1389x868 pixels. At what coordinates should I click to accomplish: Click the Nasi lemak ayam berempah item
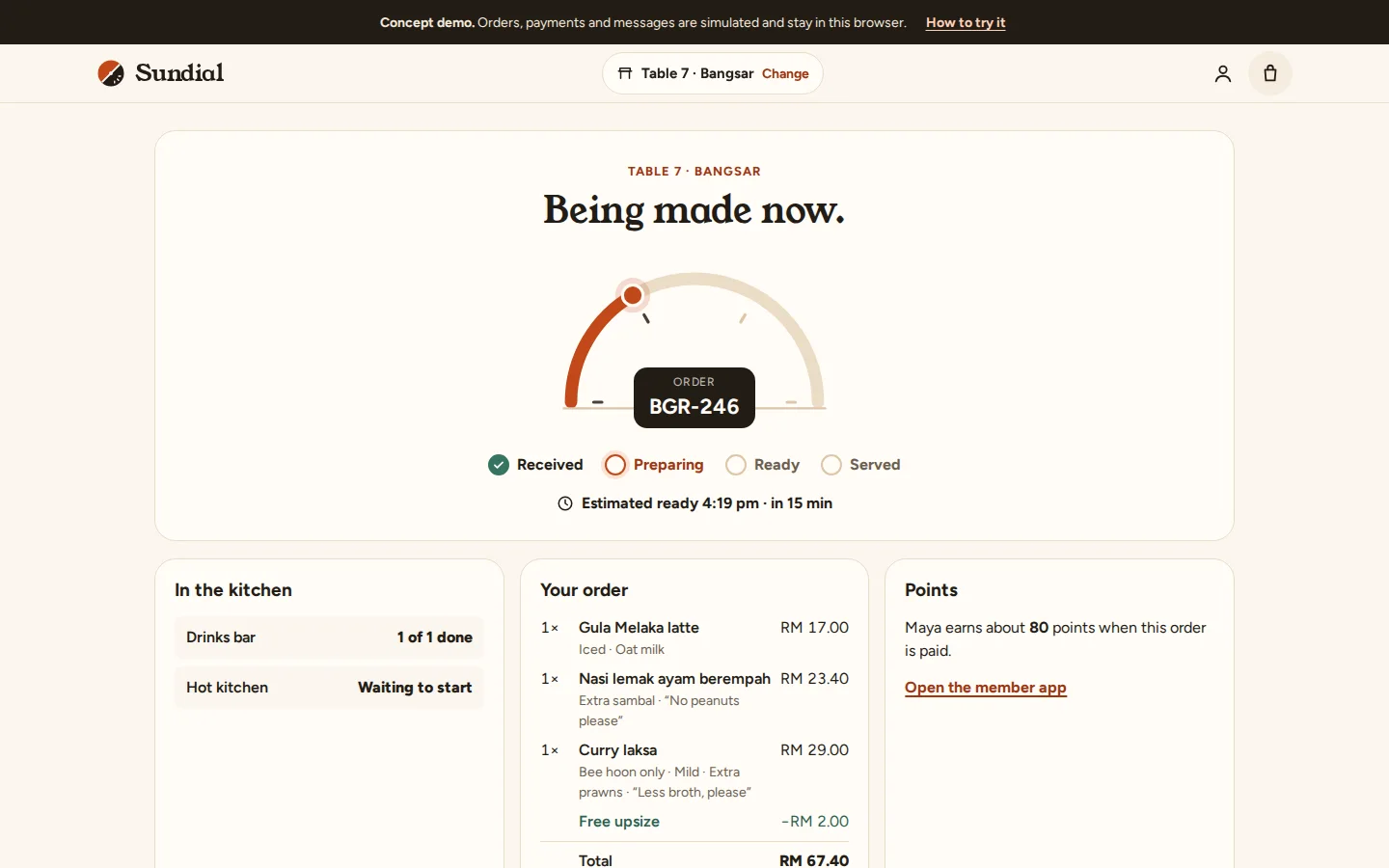pos(694,699)
